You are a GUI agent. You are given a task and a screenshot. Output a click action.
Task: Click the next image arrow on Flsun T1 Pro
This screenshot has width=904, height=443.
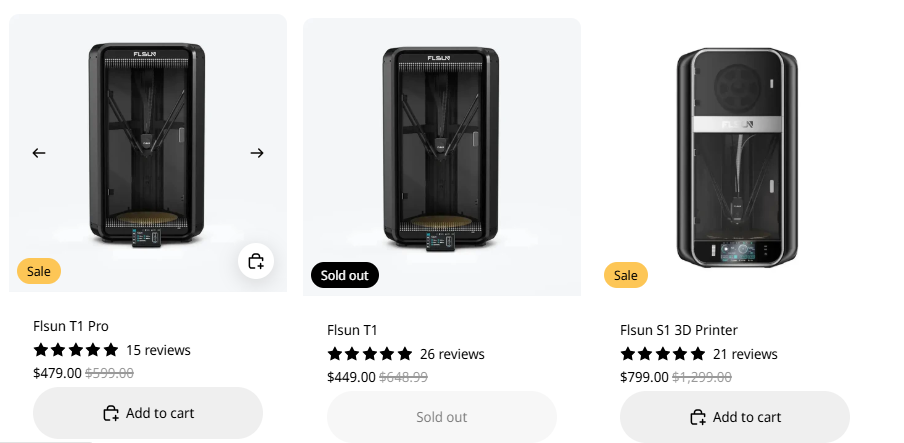coord(257,153)
